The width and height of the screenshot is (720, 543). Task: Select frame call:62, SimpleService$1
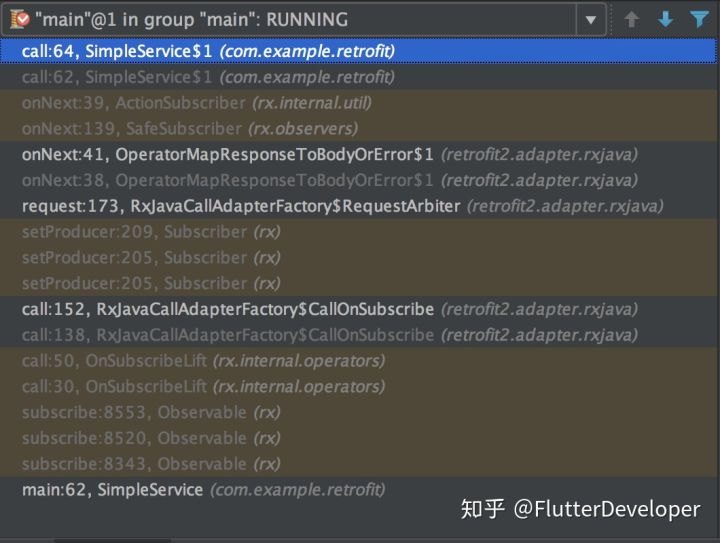pyautogui.click(x=208, y=77)
